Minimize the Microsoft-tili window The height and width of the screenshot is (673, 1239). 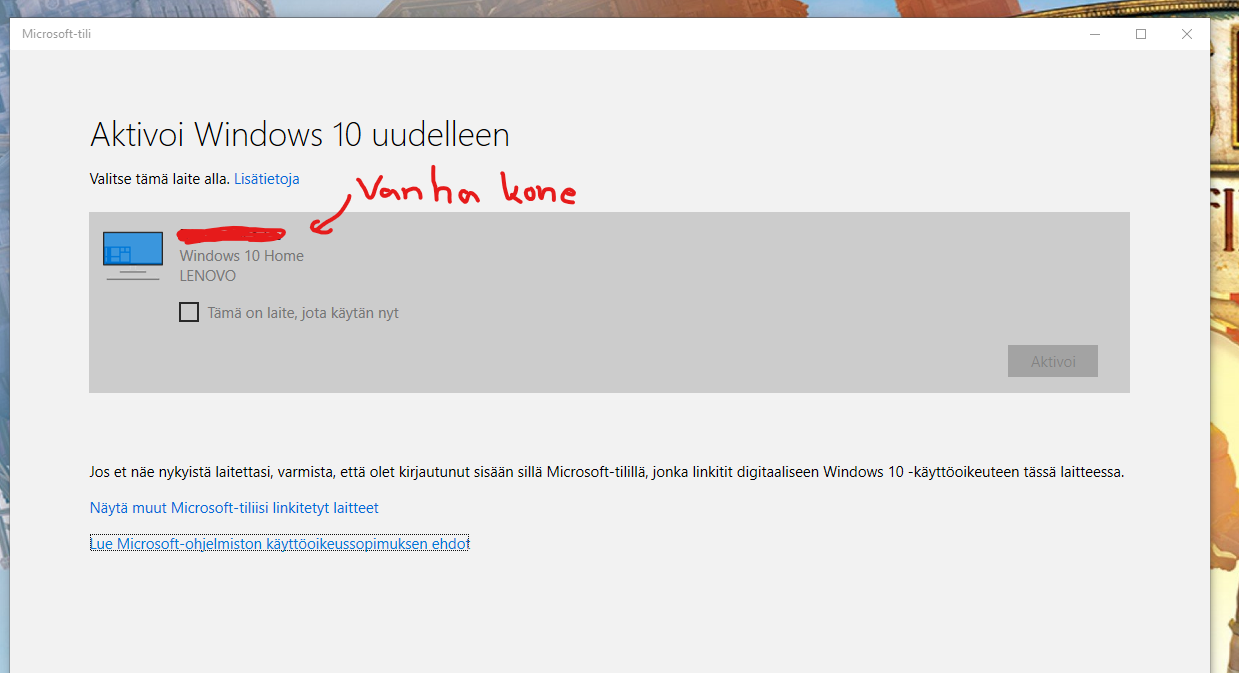coord(1095,34)
